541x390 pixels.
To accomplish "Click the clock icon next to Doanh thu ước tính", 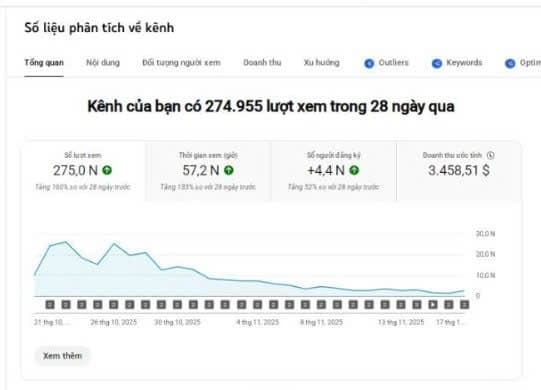I will tap(490, 156).
